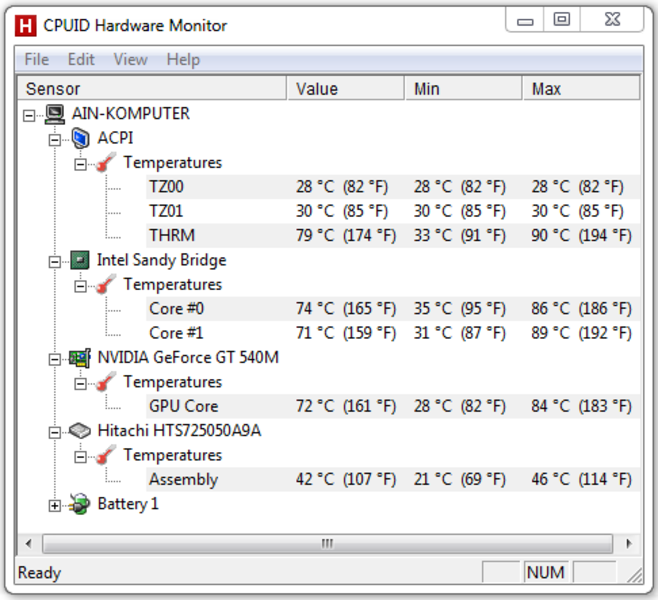
Task: Click Core #1 max 89 °C (192 °F)
Action: (582, 334)
